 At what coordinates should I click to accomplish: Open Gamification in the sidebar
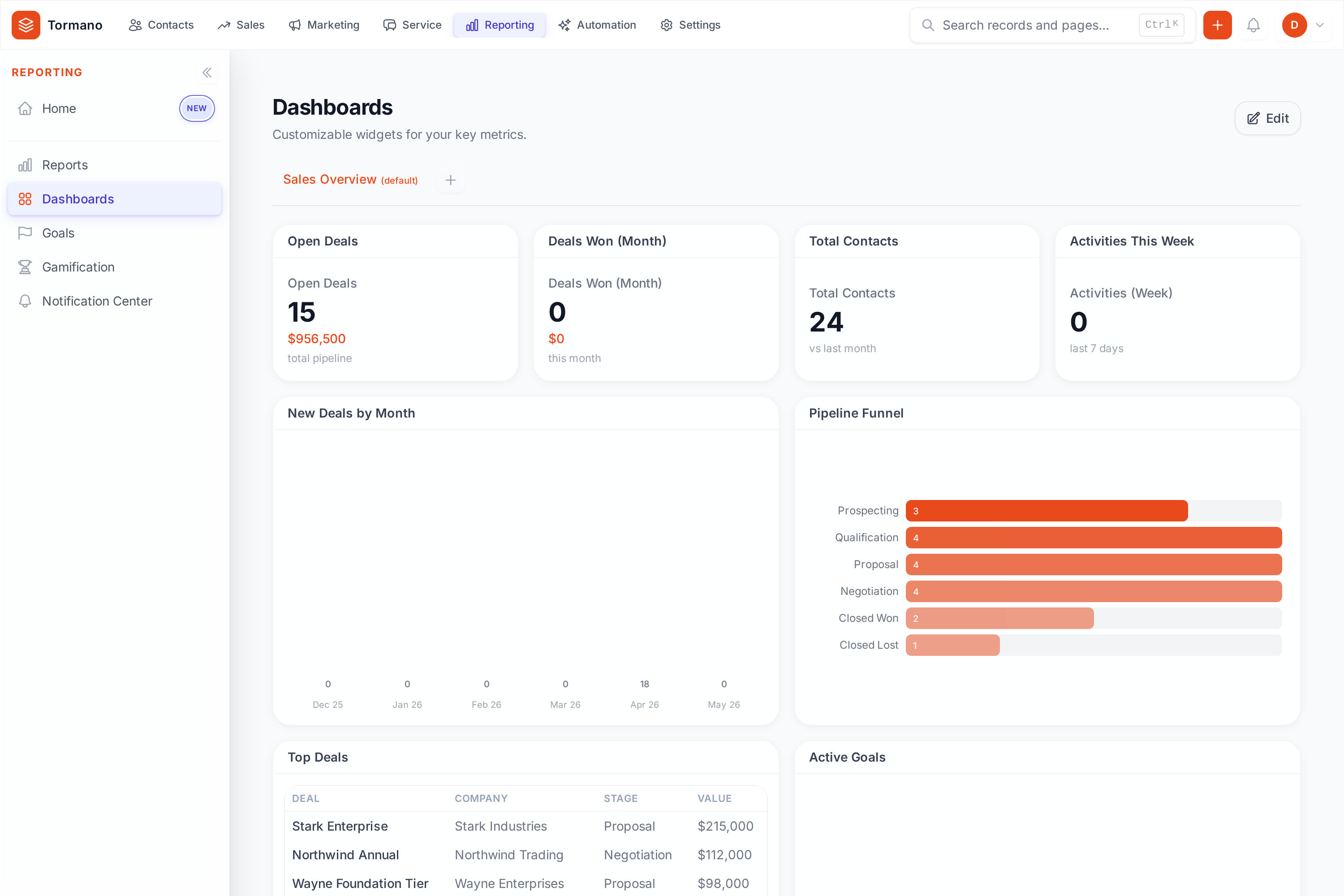[114, 267]
